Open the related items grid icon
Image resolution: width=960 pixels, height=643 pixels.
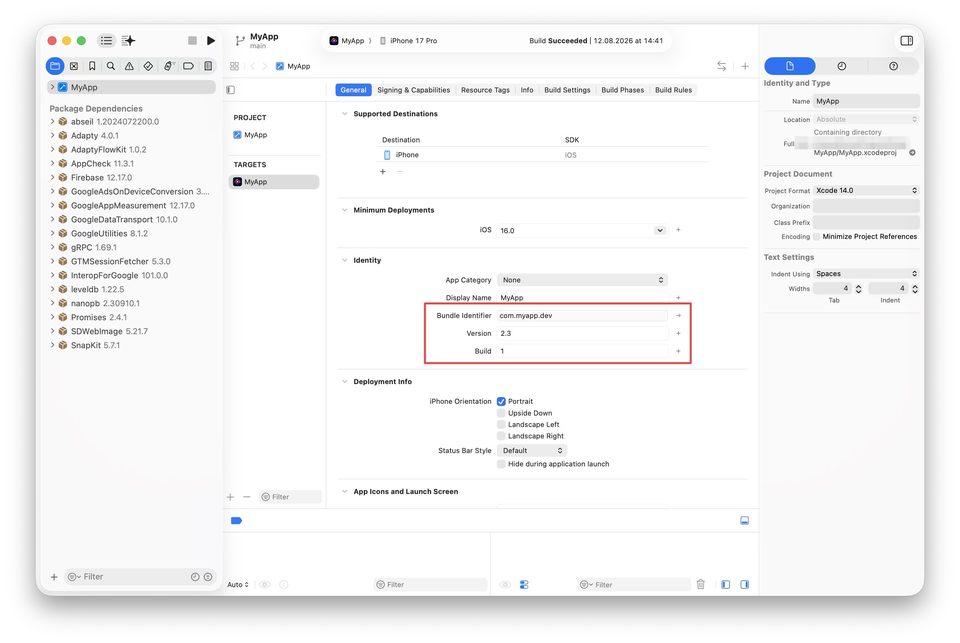tap(234, 66)
